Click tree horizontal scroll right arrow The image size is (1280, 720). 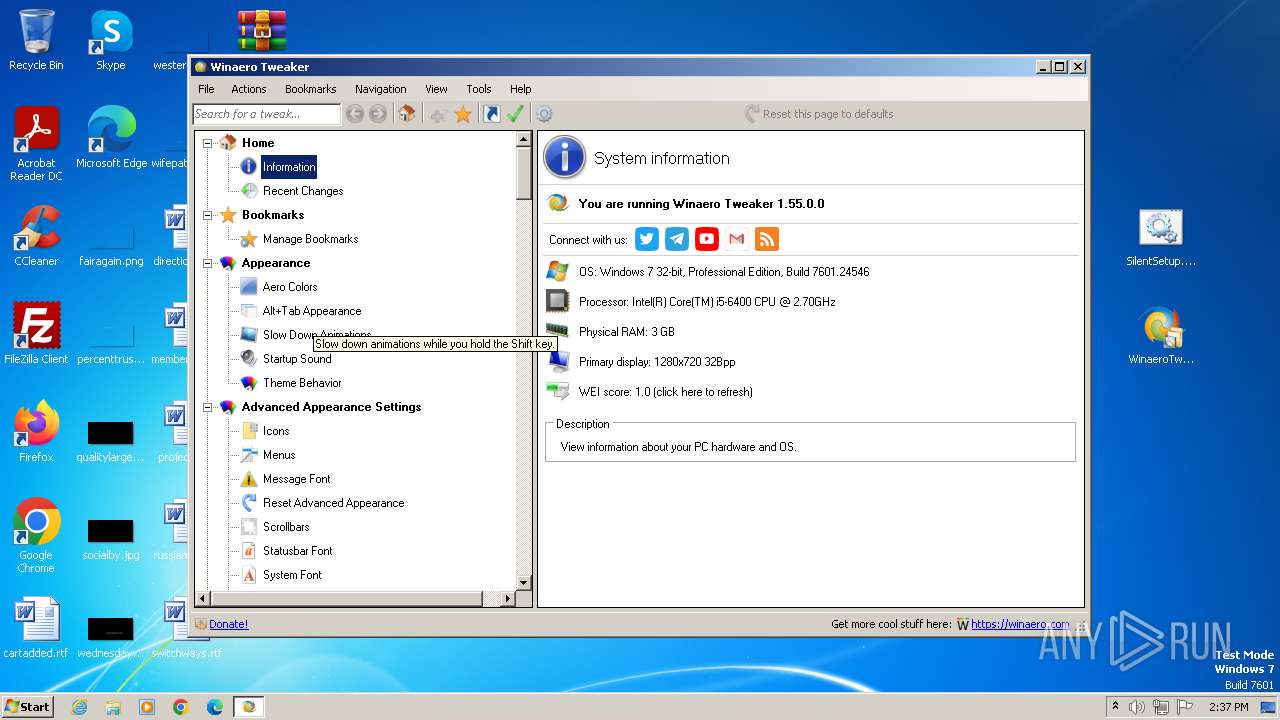pyautogui.click(x=507, y=598)
